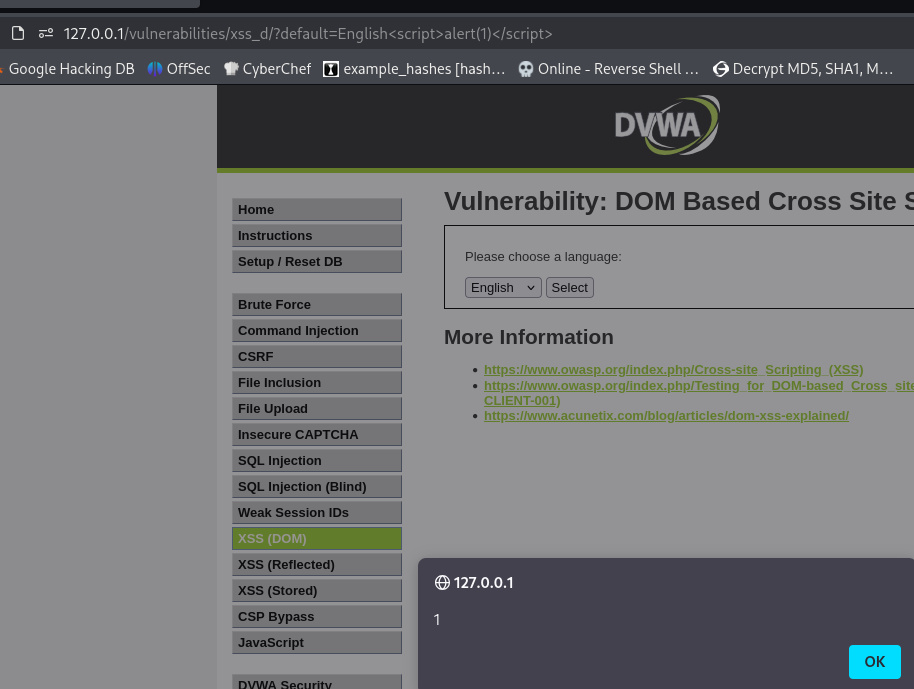Image resolution: width=914 pixels, height=689 pixels.
Task: Open the CyberChef bookmark
Action: [267, 69]
